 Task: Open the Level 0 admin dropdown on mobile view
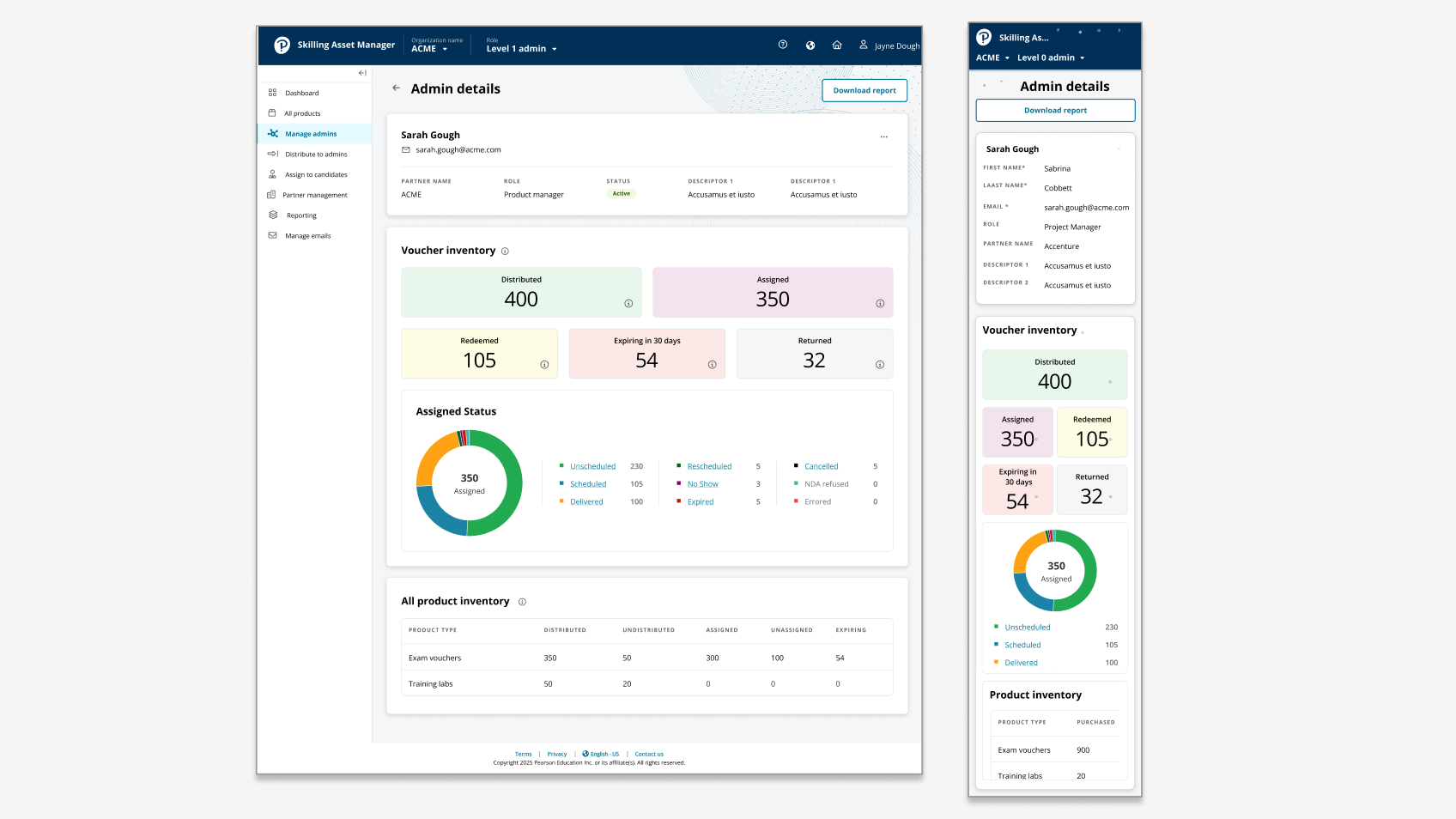[1051, 58]
